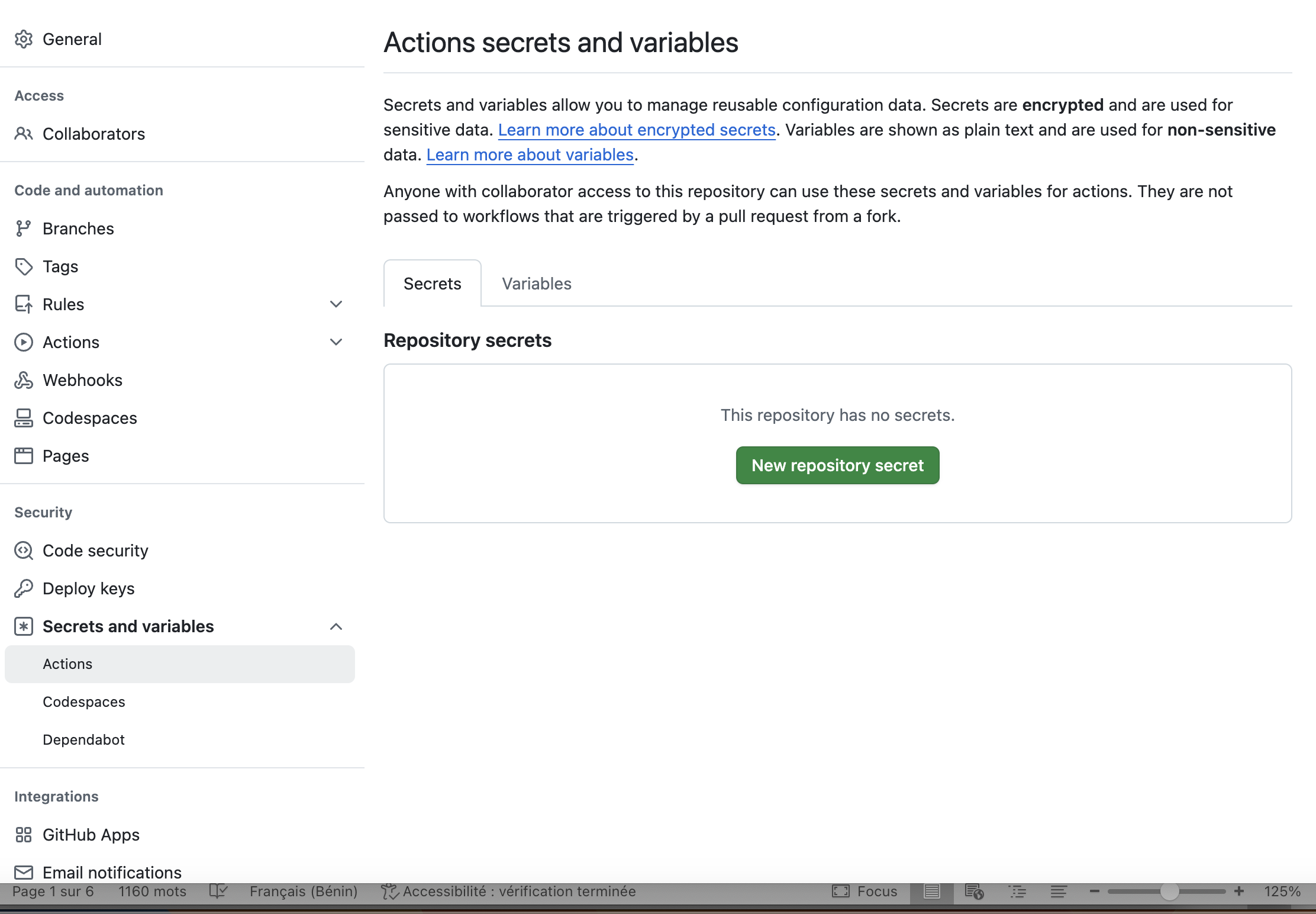Click New repository secret button
Viewport: 1316px width, 914px height.
(837, 465)
